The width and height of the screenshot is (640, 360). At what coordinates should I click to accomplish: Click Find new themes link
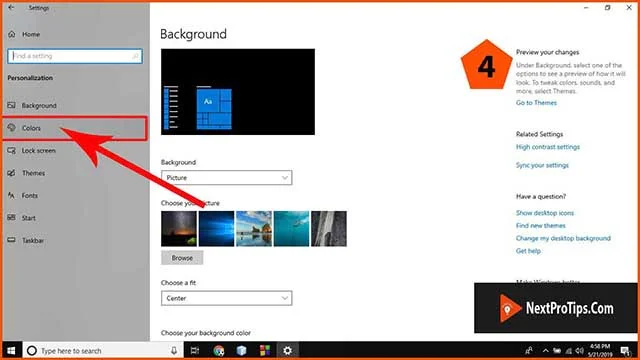coord(541,226)
